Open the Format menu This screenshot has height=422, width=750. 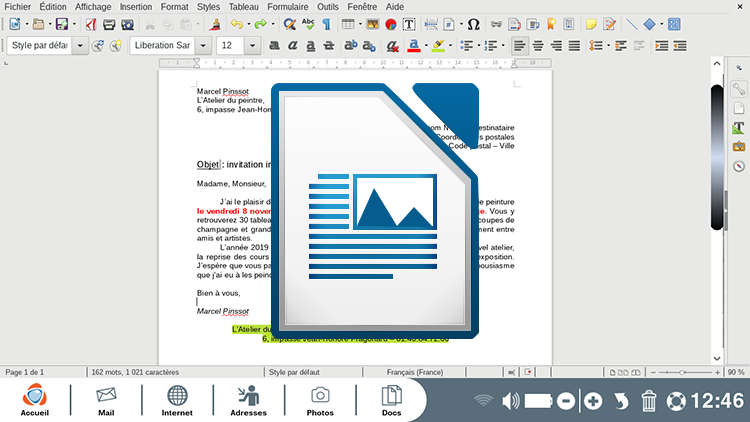click(x=174, y=7)
